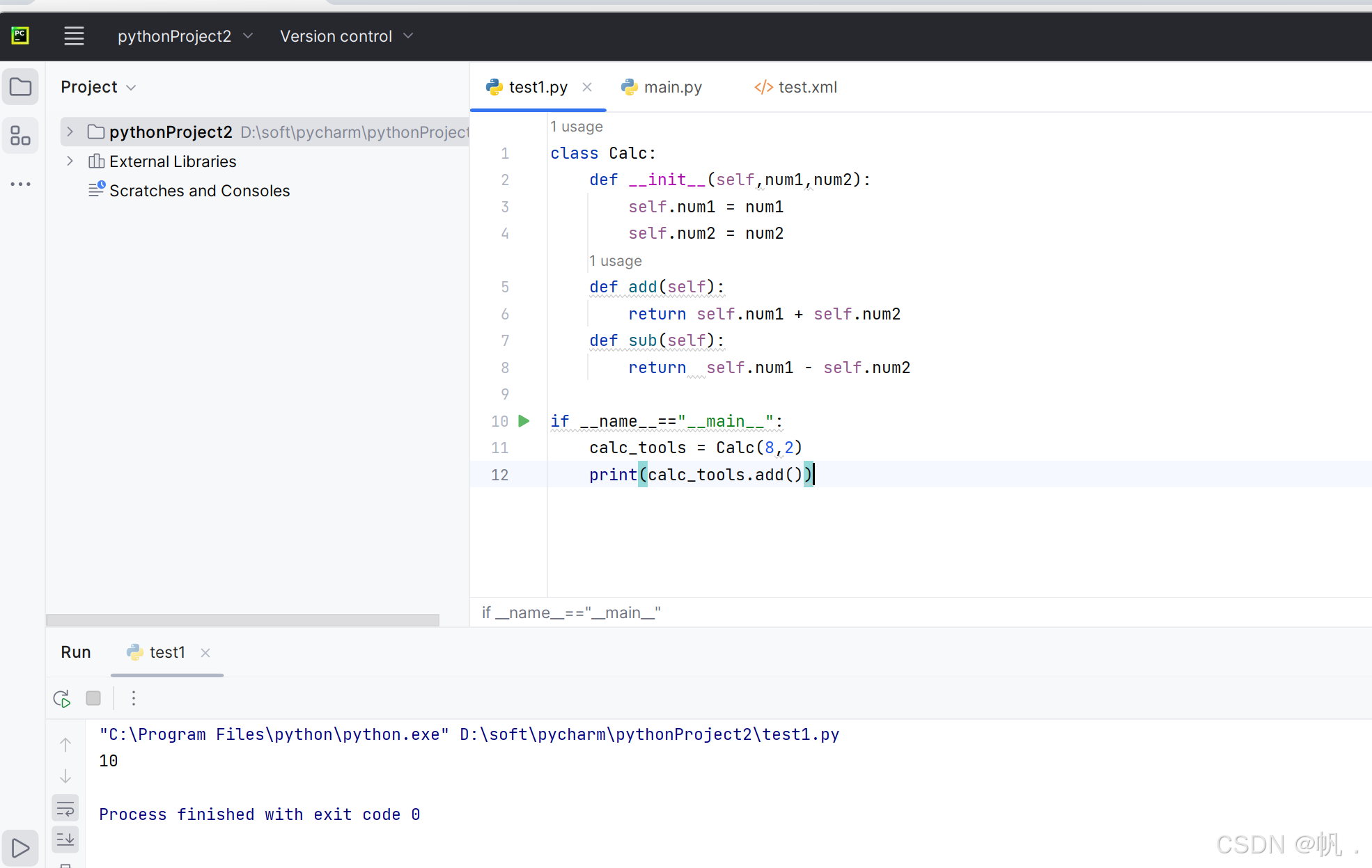
Task: Open the Structure tool window icon
Action: pyautogui.click(x=20, y=136)
